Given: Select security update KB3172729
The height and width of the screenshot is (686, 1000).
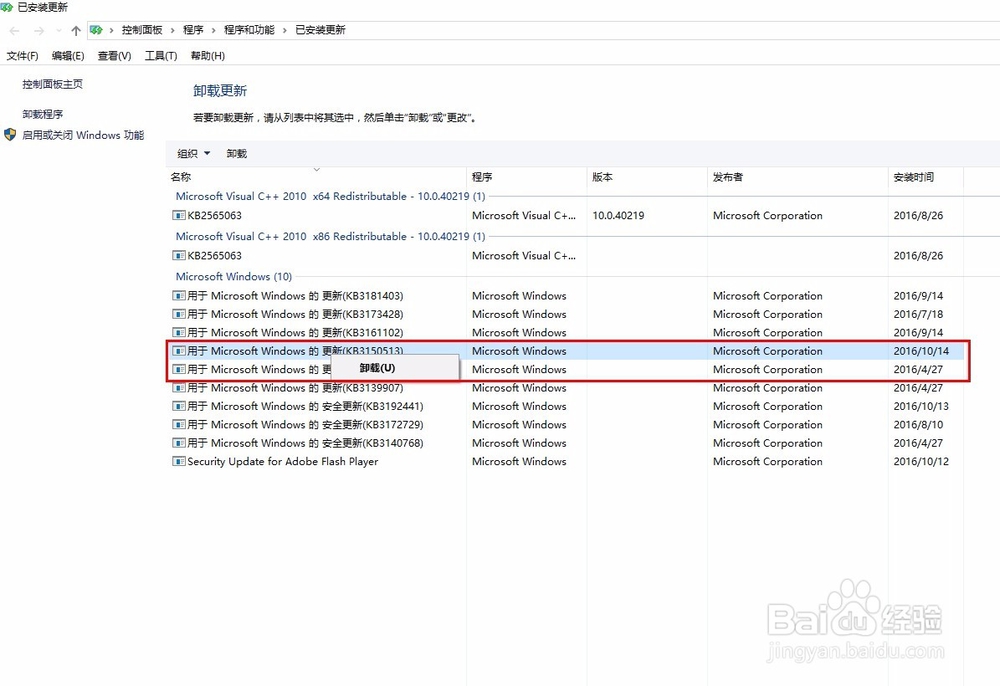Looking at the screenshot, I should (566, 425).
